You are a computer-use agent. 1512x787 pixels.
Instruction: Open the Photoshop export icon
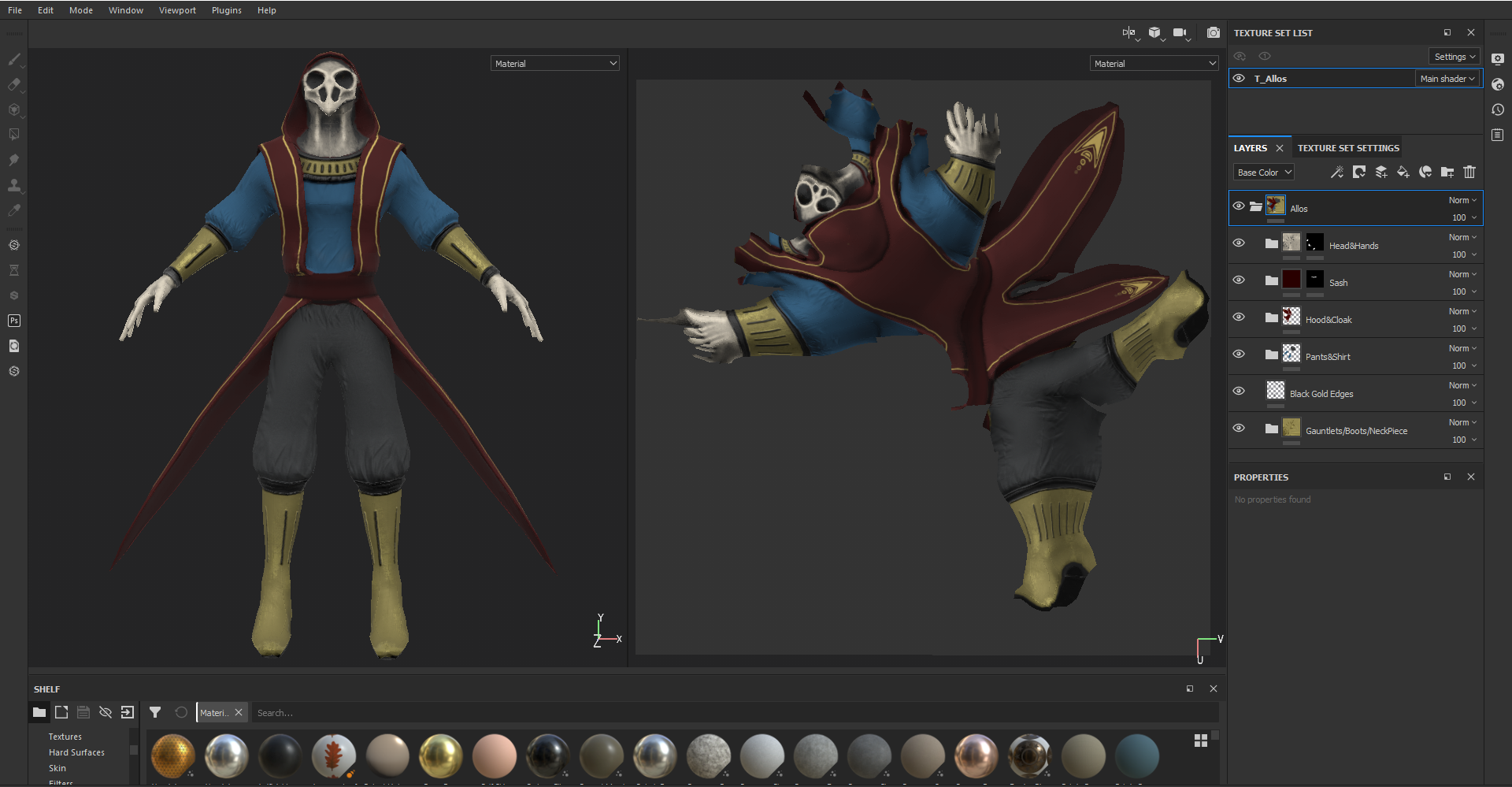click(14, 321)
